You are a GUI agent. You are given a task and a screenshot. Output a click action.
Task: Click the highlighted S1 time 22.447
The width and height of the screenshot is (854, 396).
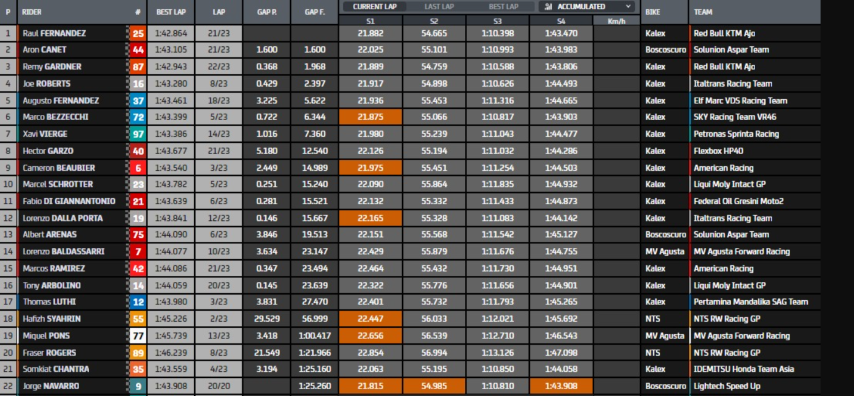coord(370,319)
